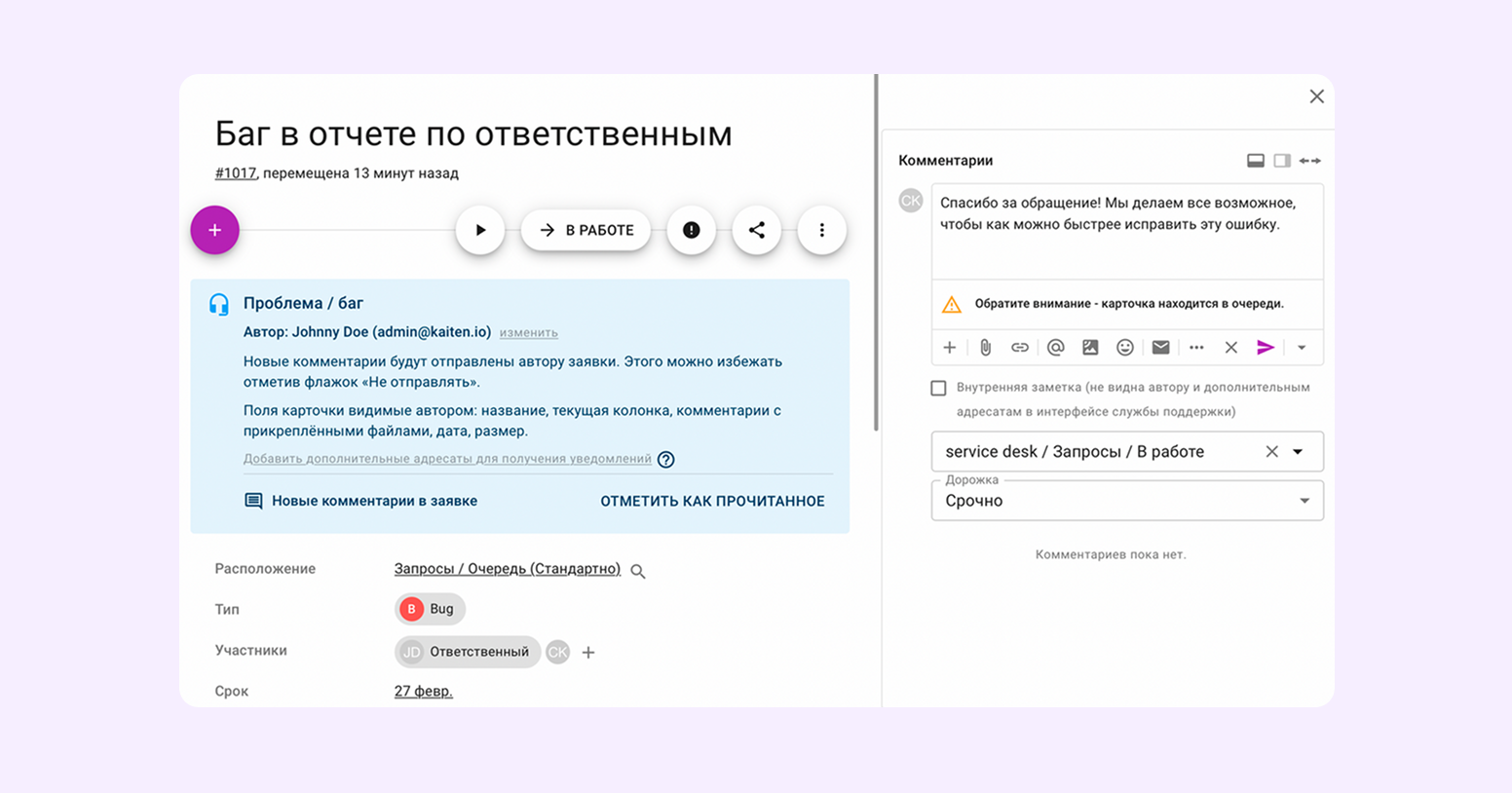This screenshot has height=793, width=1512.
Task: Cancel comment with the toolbar X icon
Action: tap(1231, 348)
